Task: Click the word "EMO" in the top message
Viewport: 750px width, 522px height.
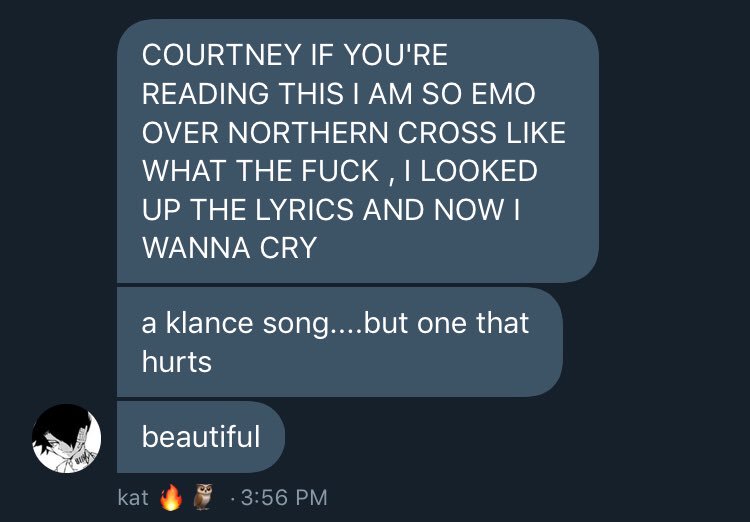Action: (x=503, y=93)
